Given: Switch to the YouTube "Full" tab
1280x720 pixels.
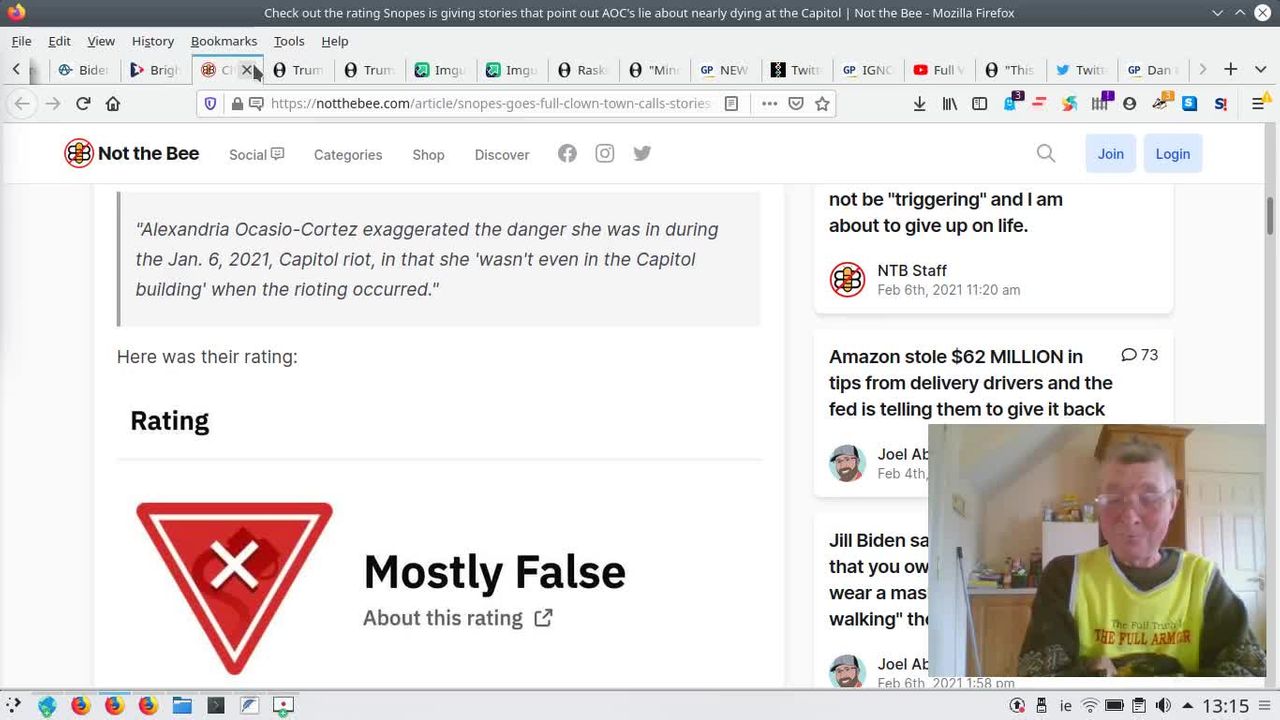Looking at the screenshot, I should (937, 70).
